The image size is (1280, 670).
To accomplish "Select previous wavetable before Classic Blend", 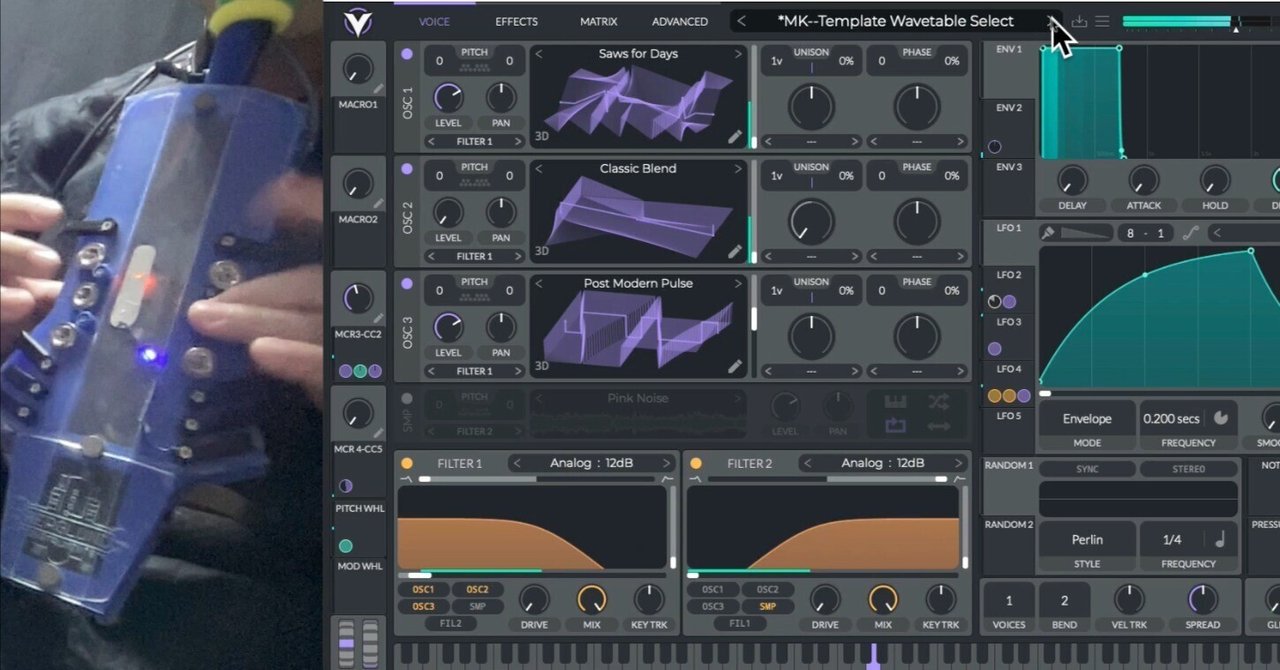I will [538, 169].
